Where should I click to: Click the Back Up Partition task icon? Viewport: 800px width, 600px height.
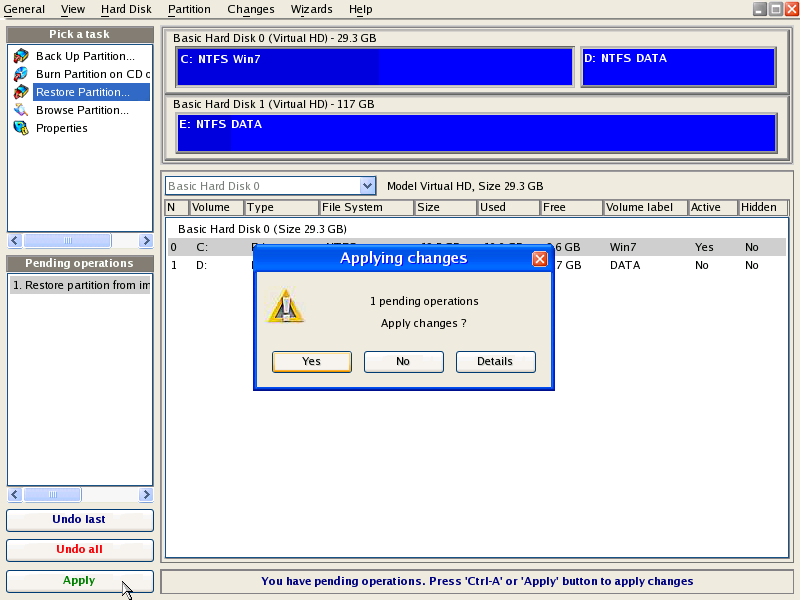21,56
